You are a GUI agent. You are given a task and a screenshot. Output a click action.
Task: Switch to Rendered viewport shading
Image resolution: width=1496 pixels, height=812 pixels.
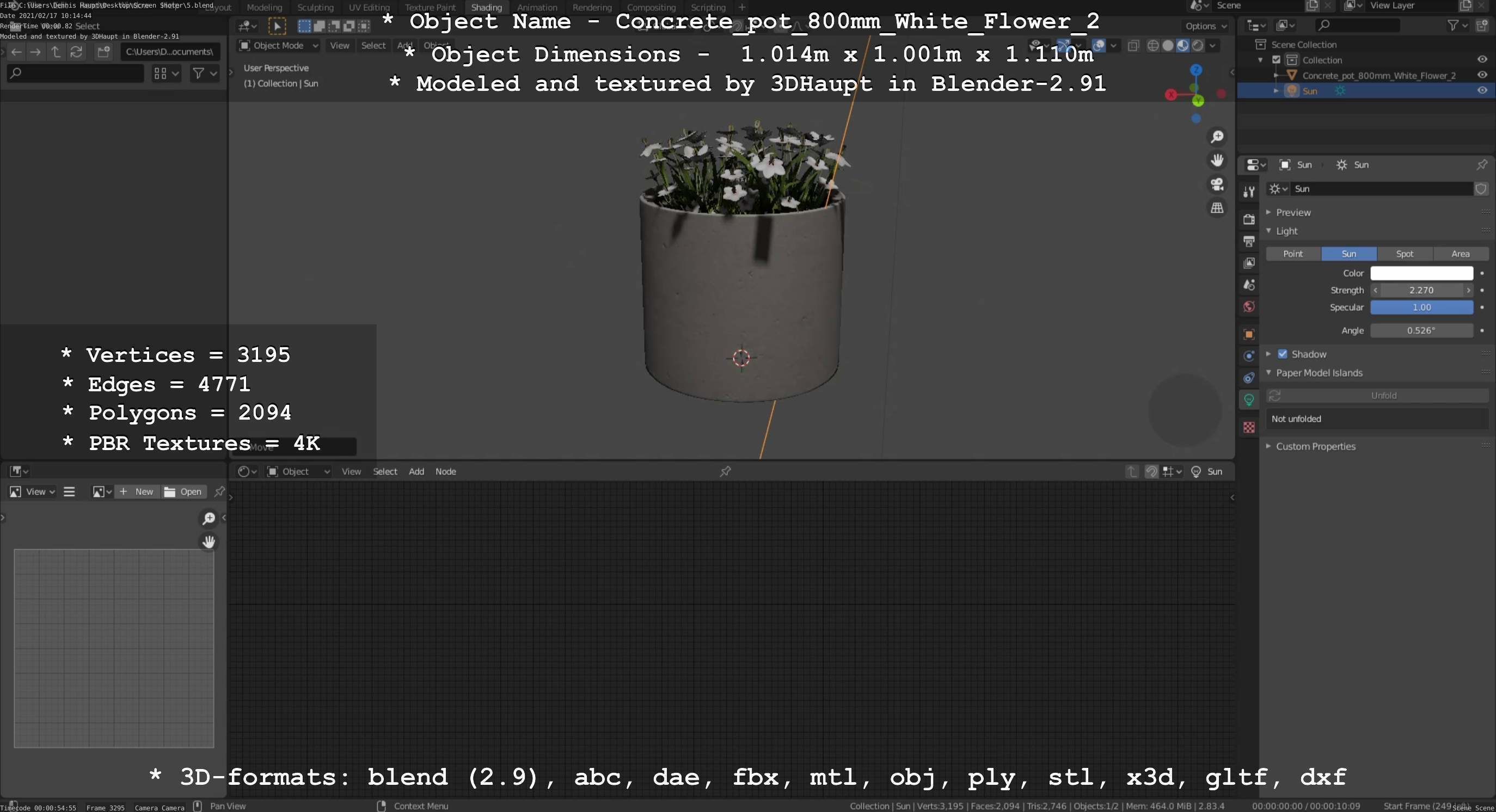click(1198, 46)
